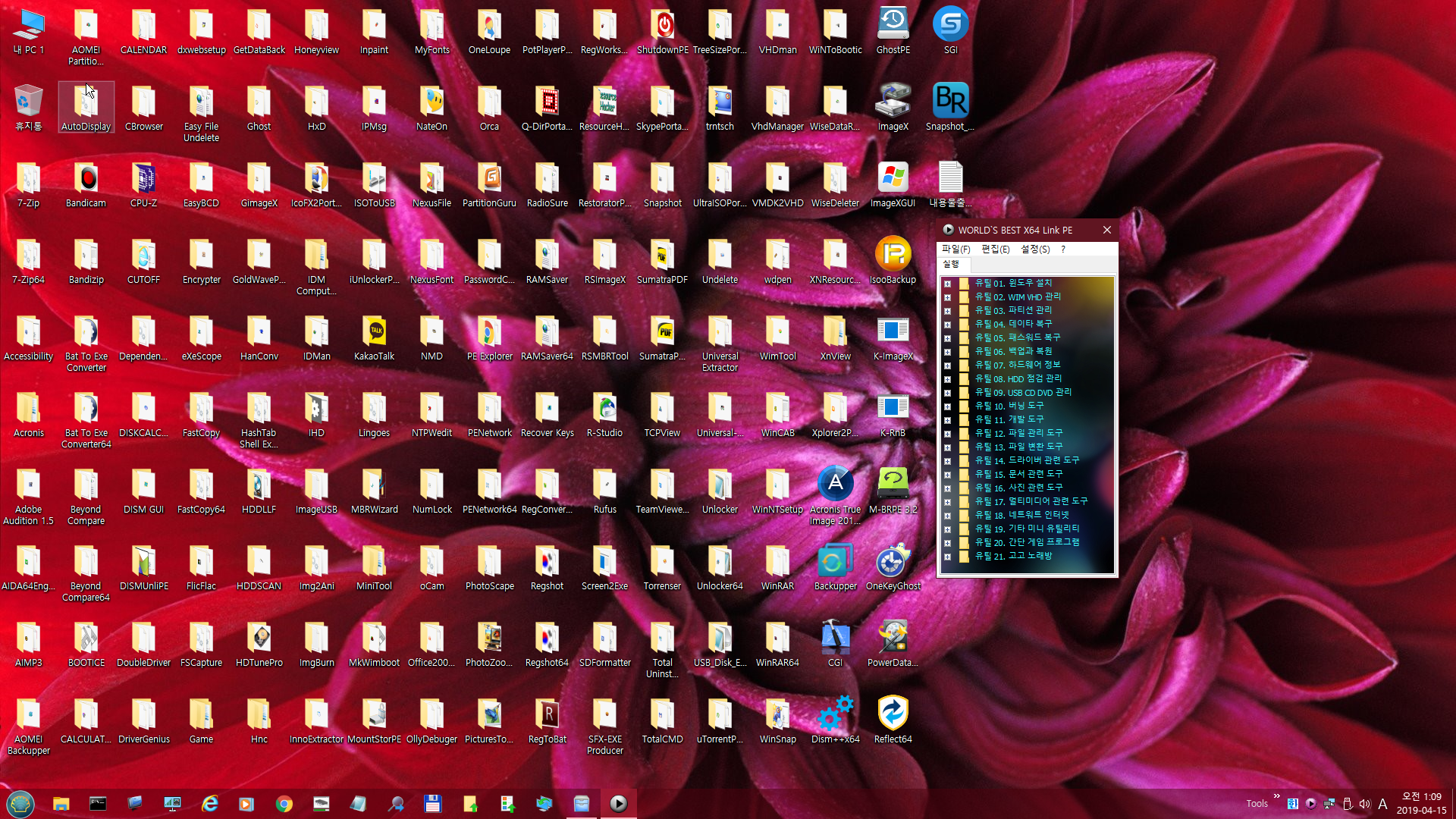Open the R-Studio desktop icon
Viewport: 1456px width, 819px height.
click(x=604, y=415)
